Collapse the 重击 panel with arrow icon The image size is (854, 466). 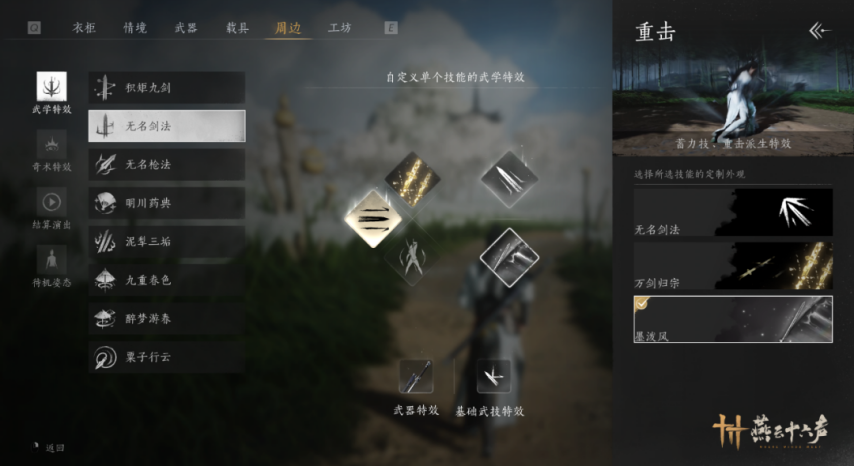point(820,31)
